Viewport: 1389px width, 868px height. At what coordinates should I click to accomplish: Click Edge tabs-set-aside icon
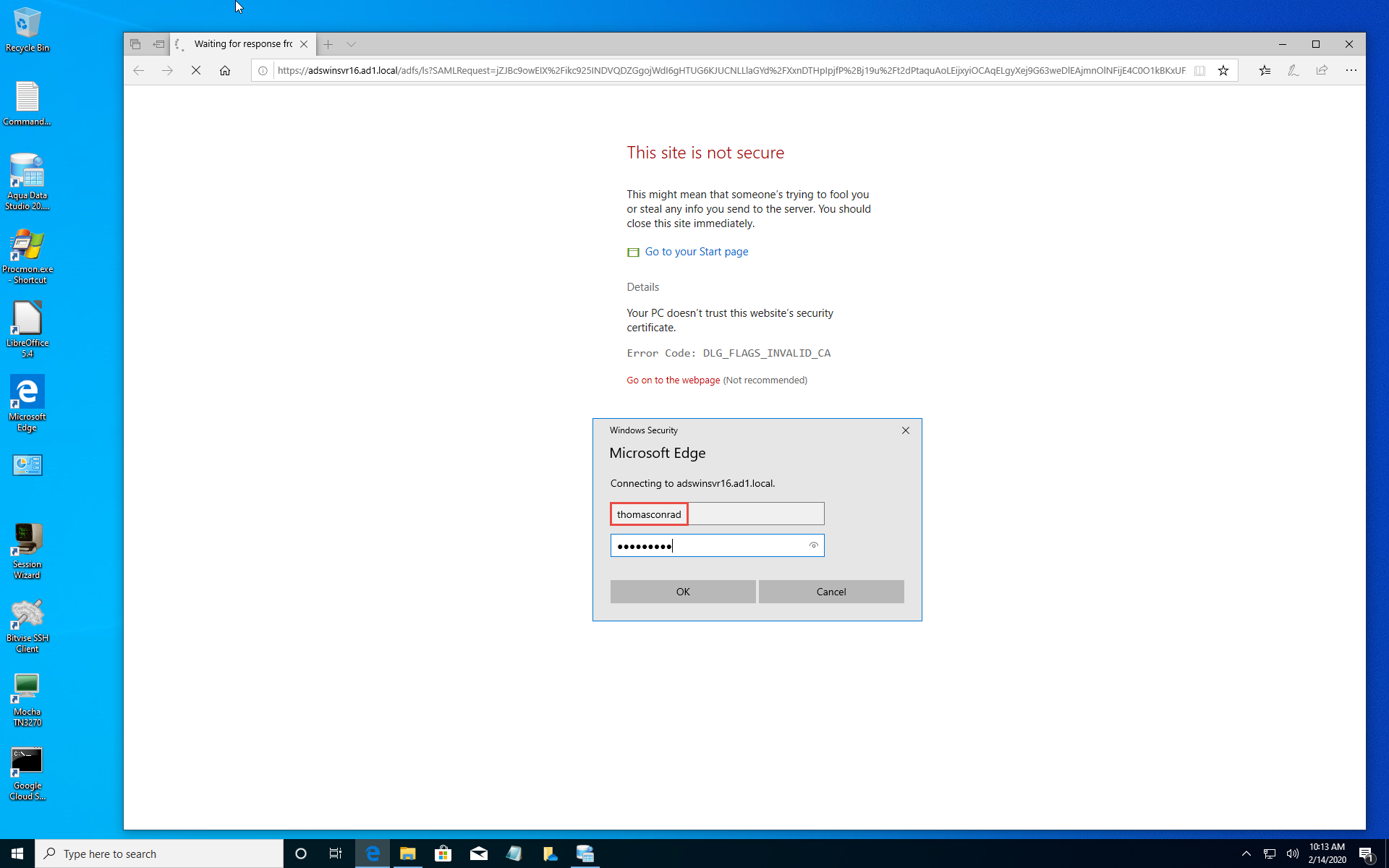pyautogui.click(x=135, y=44)
